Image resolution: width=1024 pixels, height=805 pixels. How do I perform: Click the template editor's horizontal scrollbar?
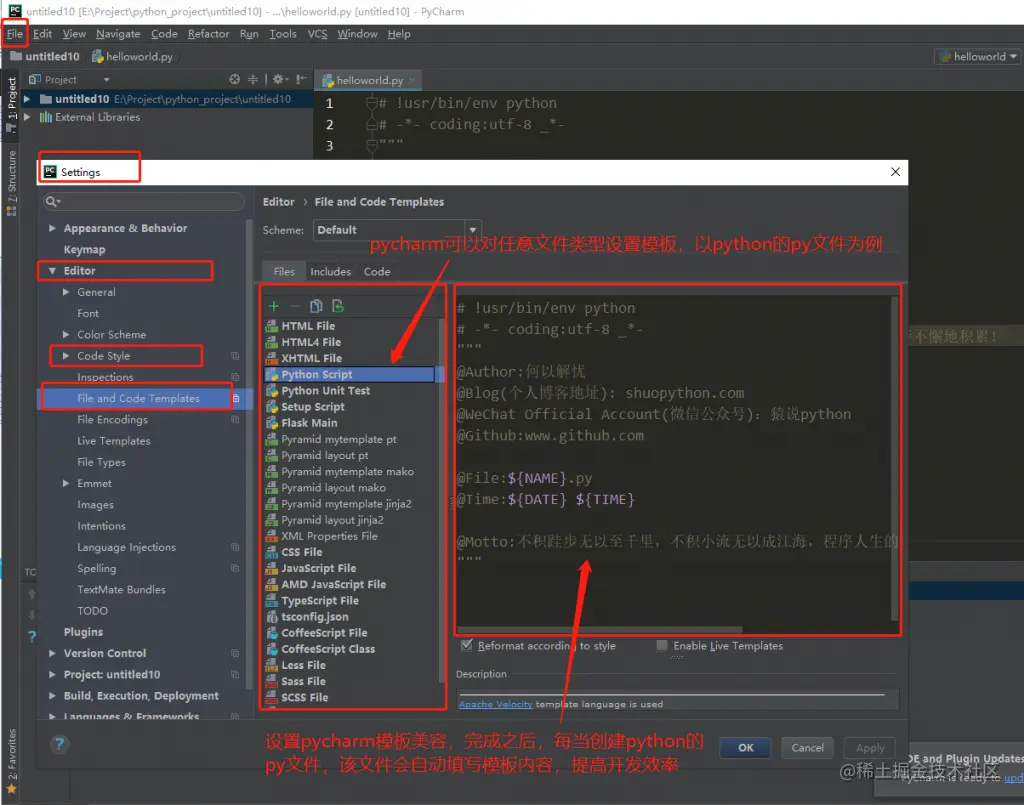600,630
